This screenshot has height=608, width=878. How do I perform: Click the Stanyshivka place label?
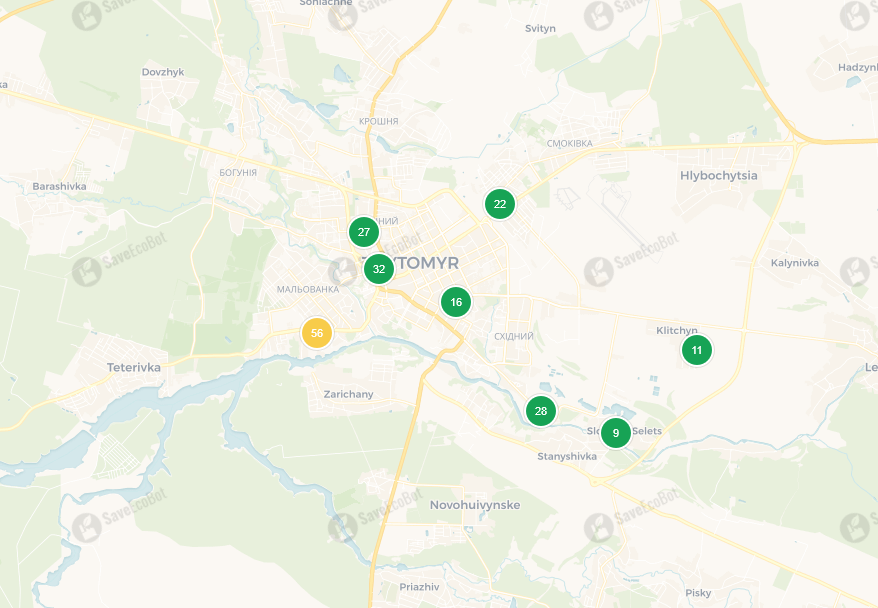coord(567,456)
